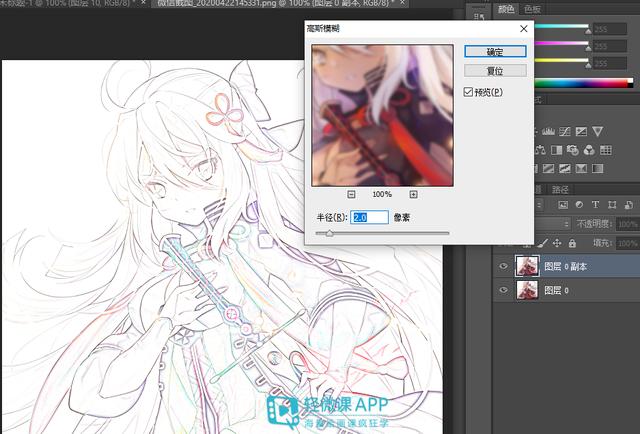Lock all with the padlock icon
The width and height of the screenshot is (640, 434).
pos(572,243)
